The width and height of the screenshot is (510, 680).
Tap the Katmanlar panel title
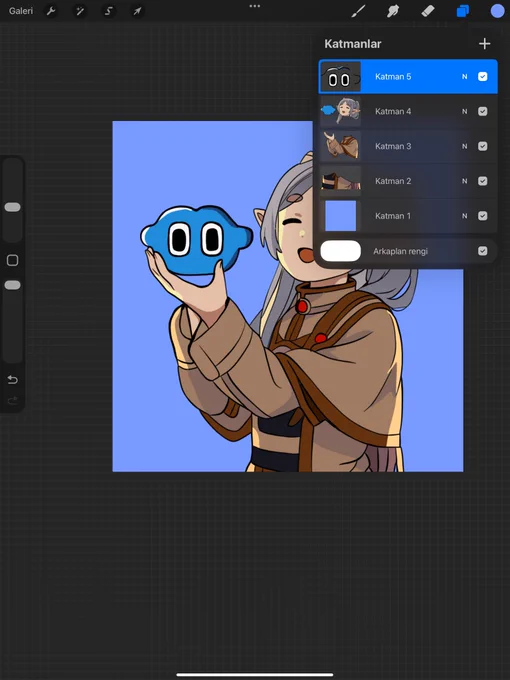(353, 44)
